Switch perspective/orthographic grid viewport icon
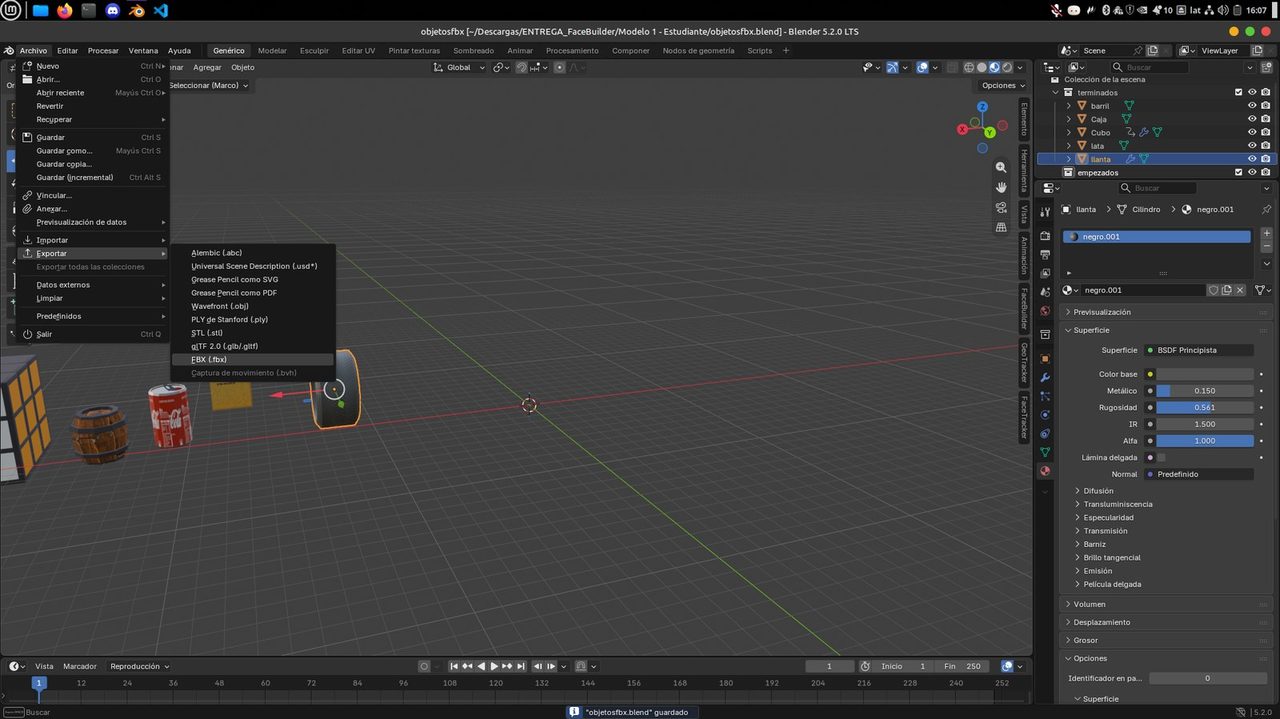This screenshot has width=1280, height=719. pos(1001,227)
